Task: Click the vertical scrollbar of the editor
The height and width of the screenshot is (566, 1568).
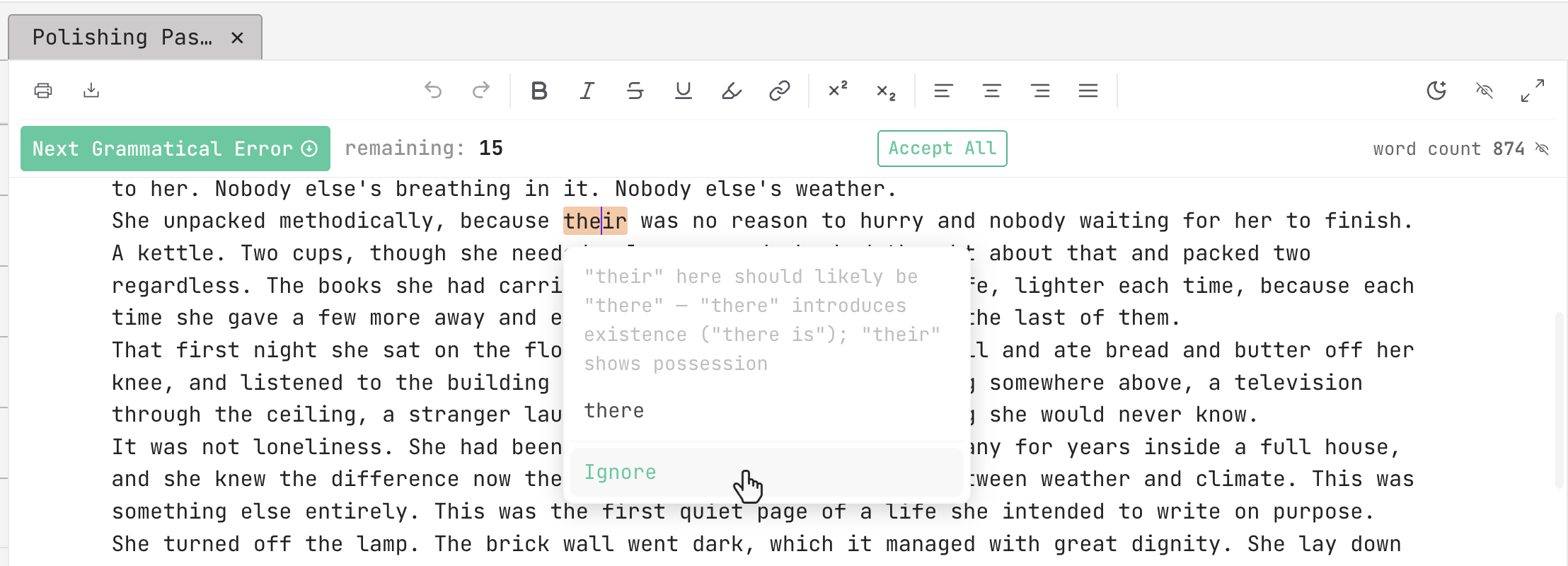Action: pyautogui.click(x=1559, y=400)
